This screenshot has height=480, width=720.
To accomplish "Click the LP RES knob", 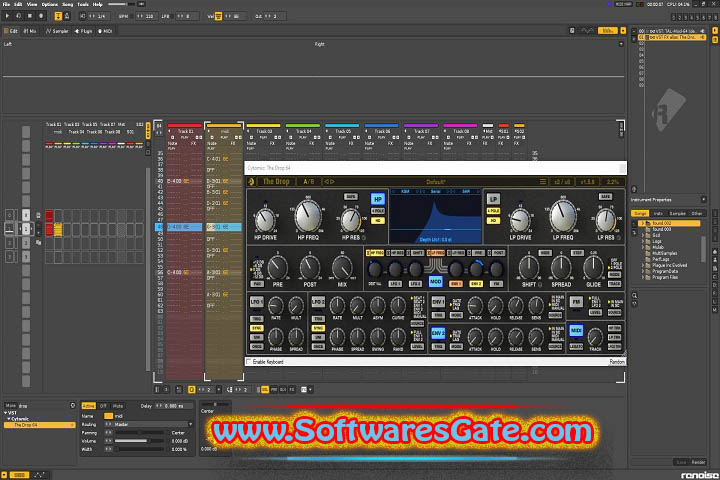I will pos(606,220).
